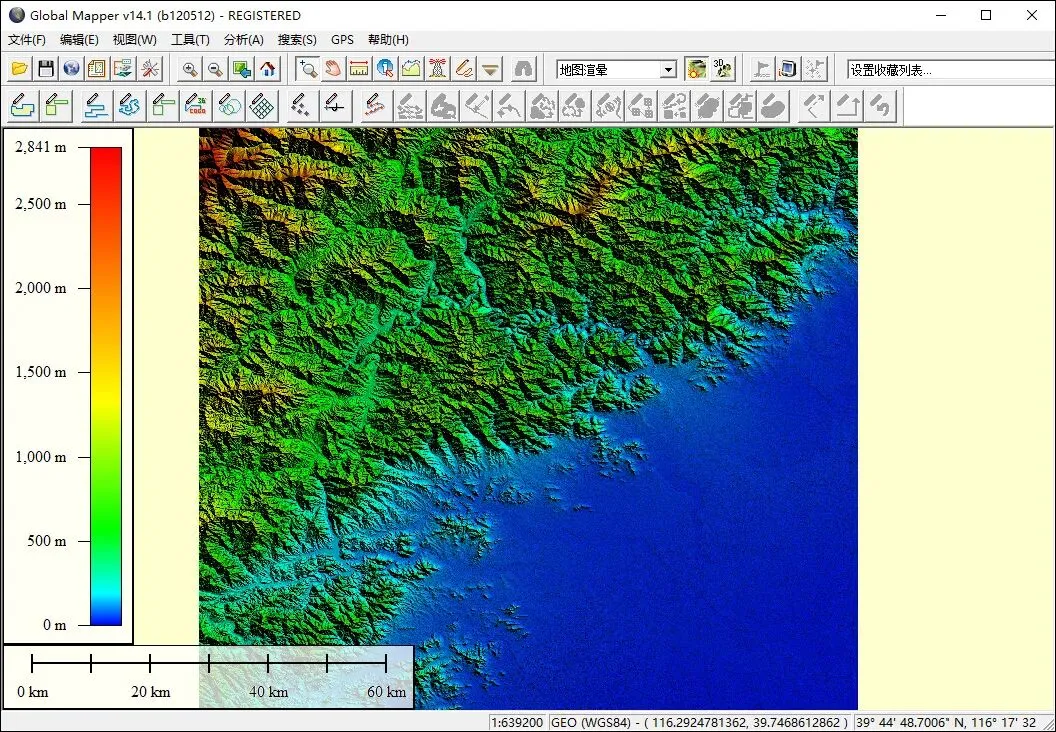Click the elevation legend color bar
The image size is (1056, 732).
point(106,386)
